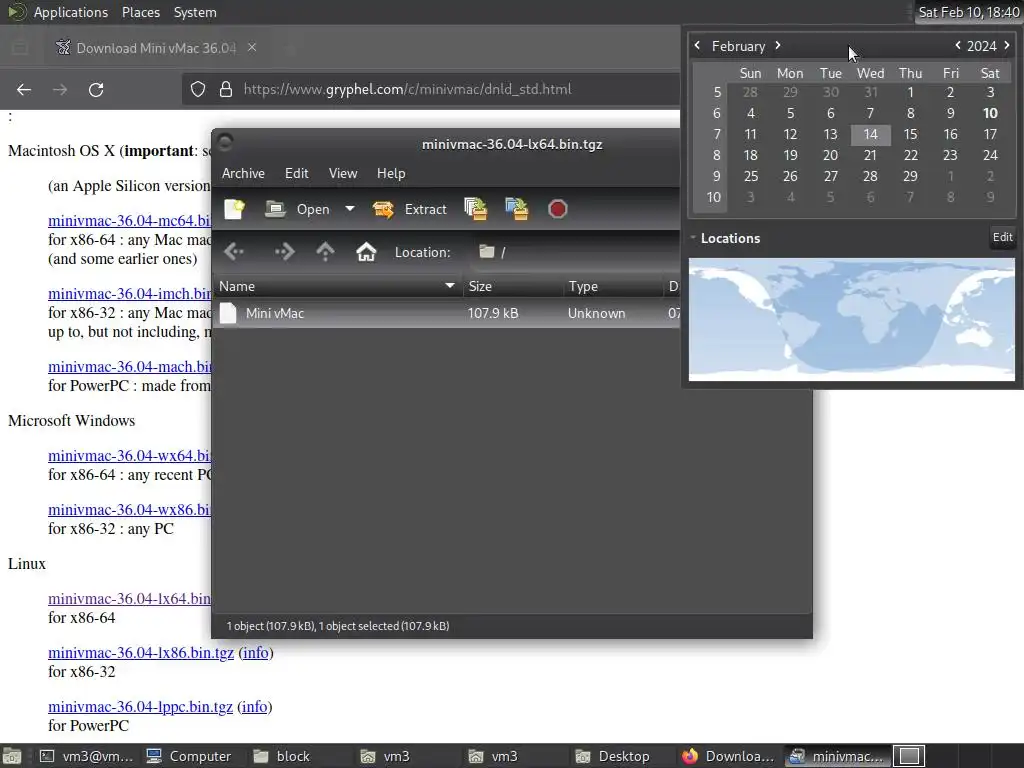Screen dimensions: 1024x768
Task: Click the home location icon
Action: point(366,252)
